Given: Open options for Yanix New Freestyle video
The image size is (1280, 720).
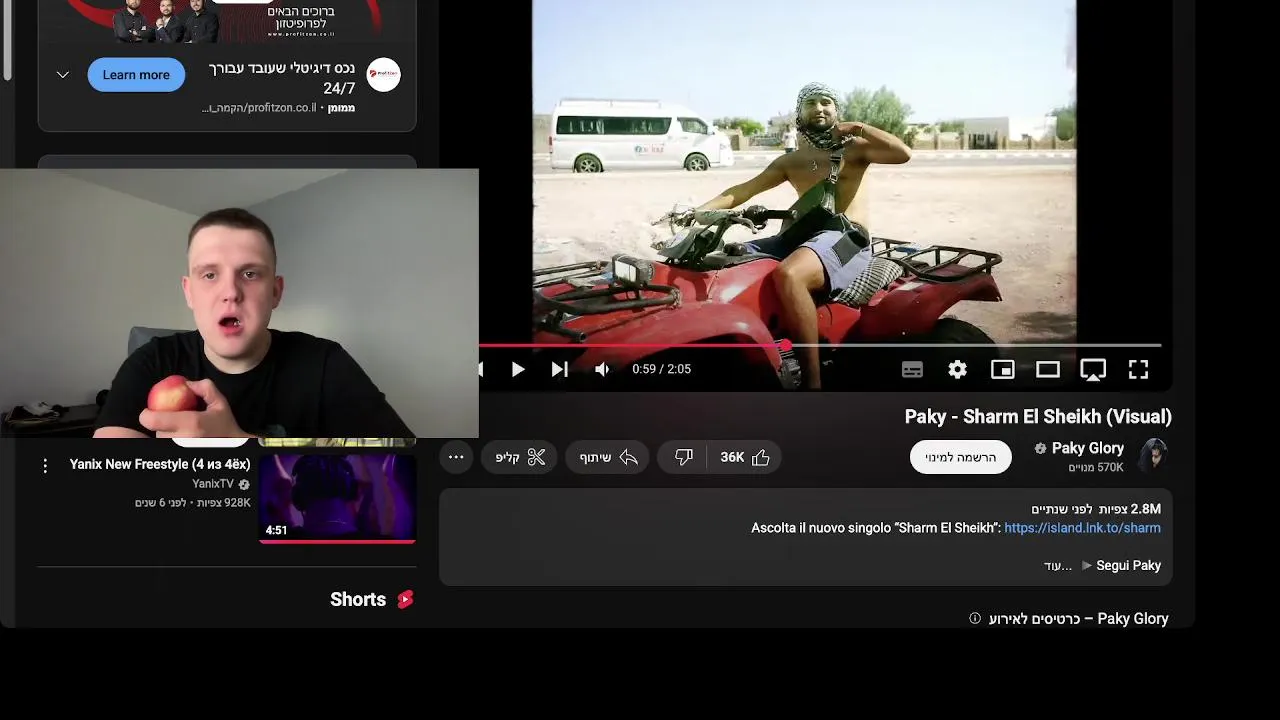Looking at the screenshot, I should (44, 466).
